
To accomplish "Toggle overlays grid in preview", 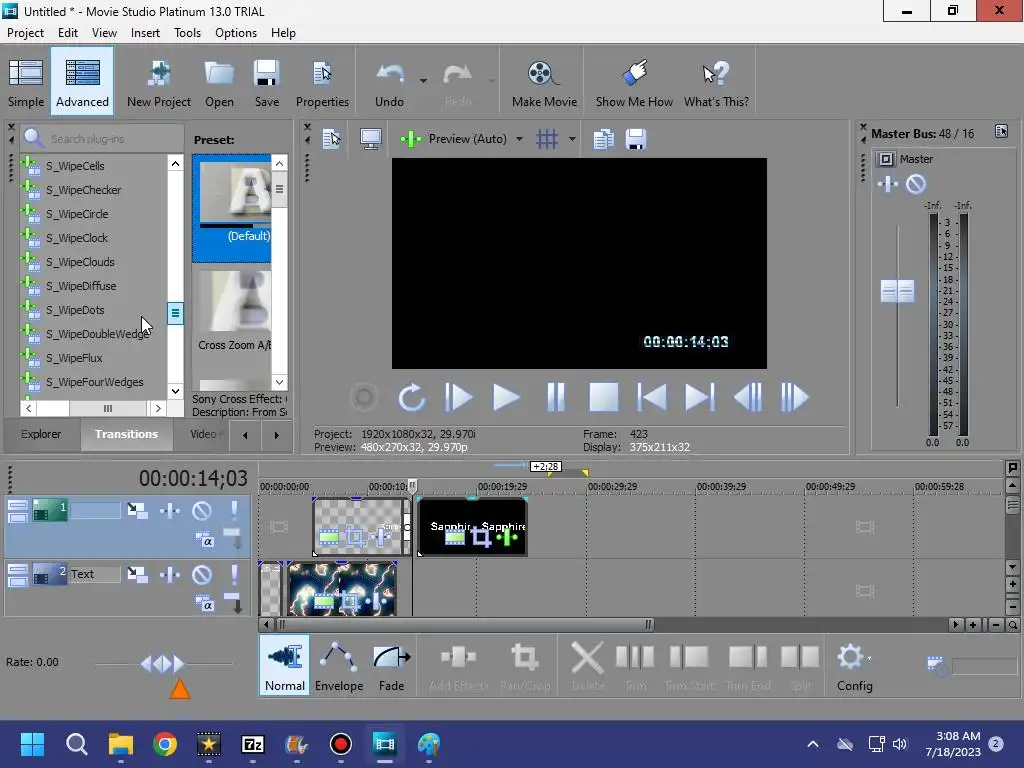I will click(x=547, y=139).
